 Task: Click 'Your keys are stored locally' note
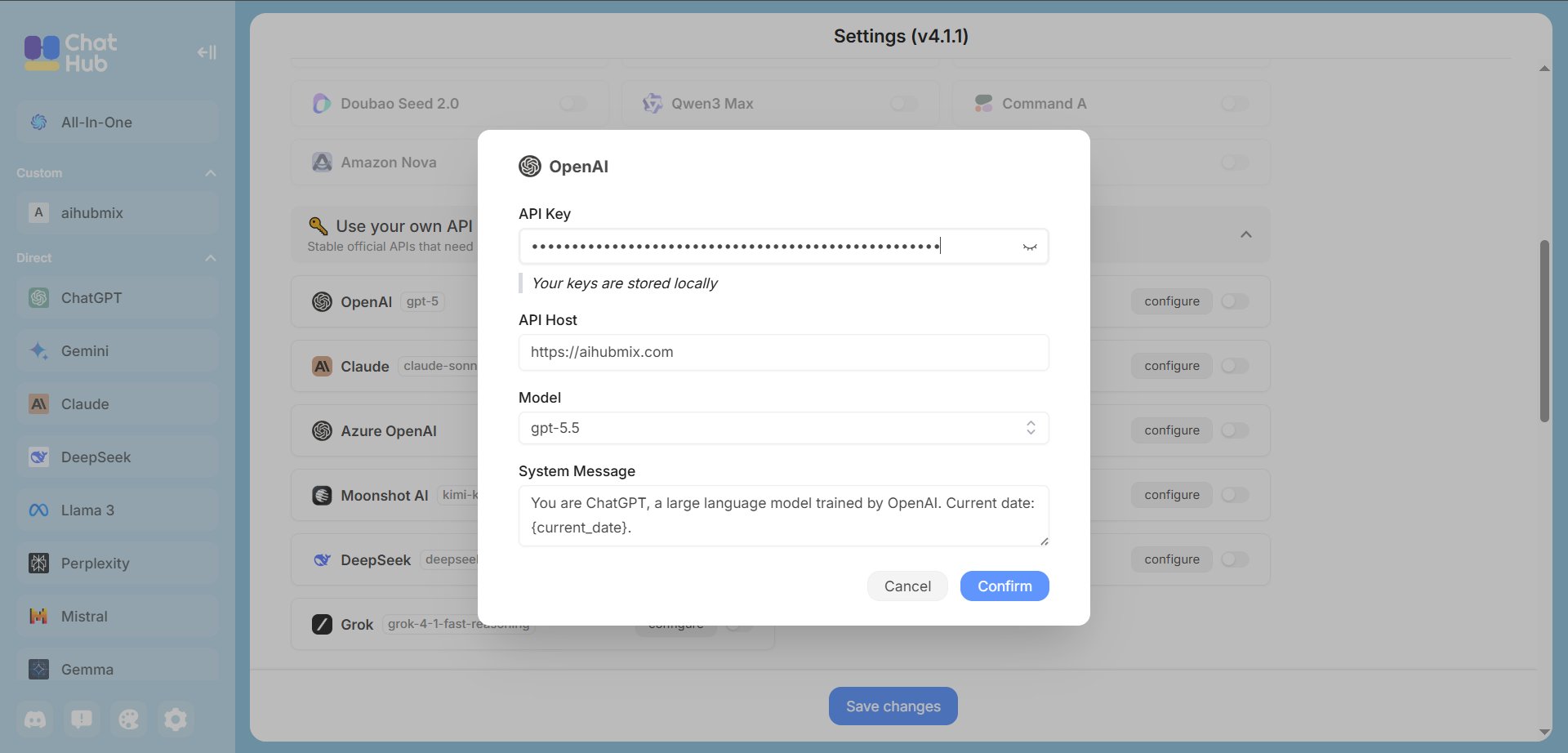[625, 283]
